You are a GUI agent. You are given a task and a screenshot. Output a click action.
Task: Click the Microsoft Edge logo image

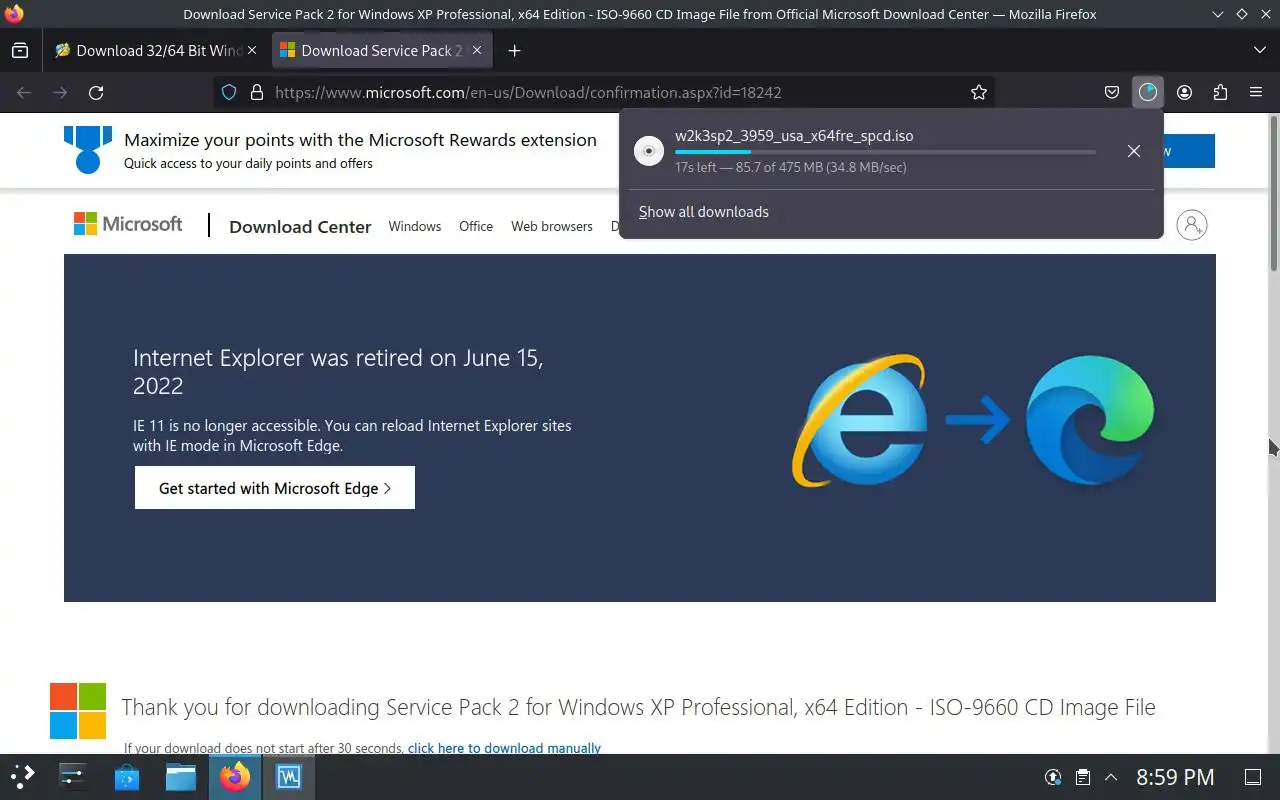tap(1090, 420)
